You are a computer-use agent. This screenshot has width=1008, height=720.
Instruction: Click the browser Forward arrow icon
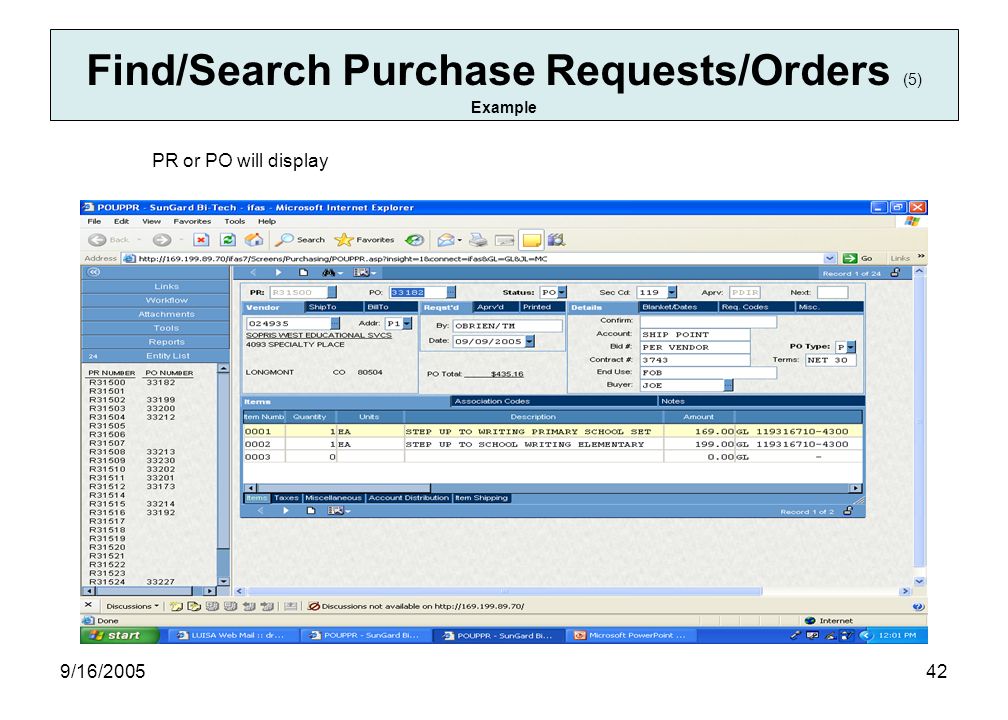coord(162,240)
